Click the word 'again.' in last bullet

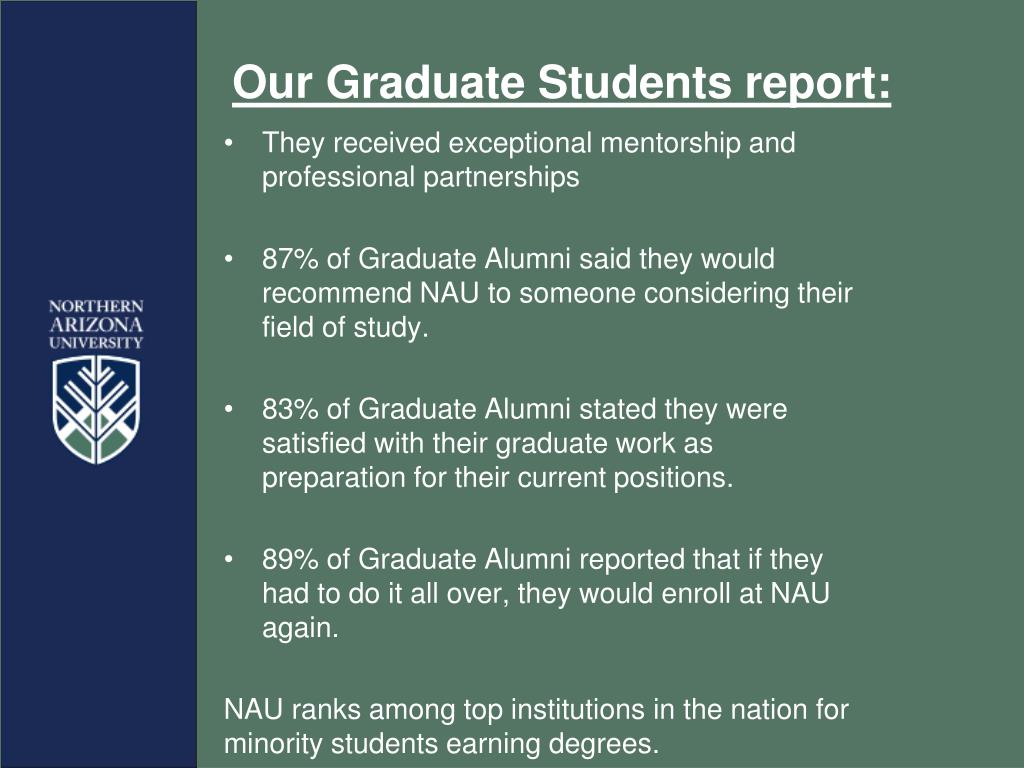click(x=300, y=628)
